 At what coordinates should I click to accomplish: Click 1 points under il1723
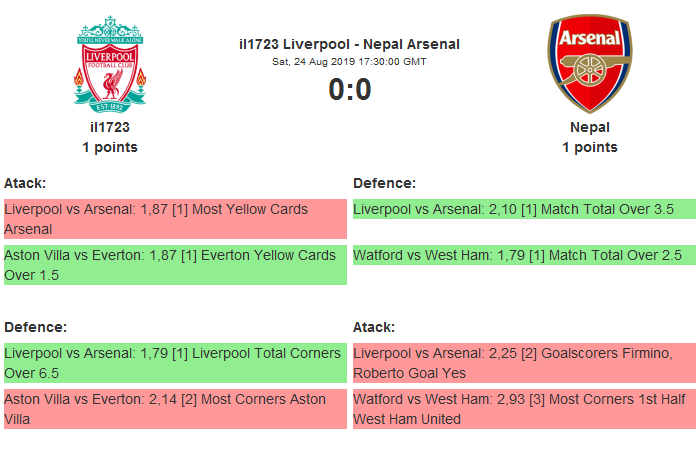click(x=110, y=147)
